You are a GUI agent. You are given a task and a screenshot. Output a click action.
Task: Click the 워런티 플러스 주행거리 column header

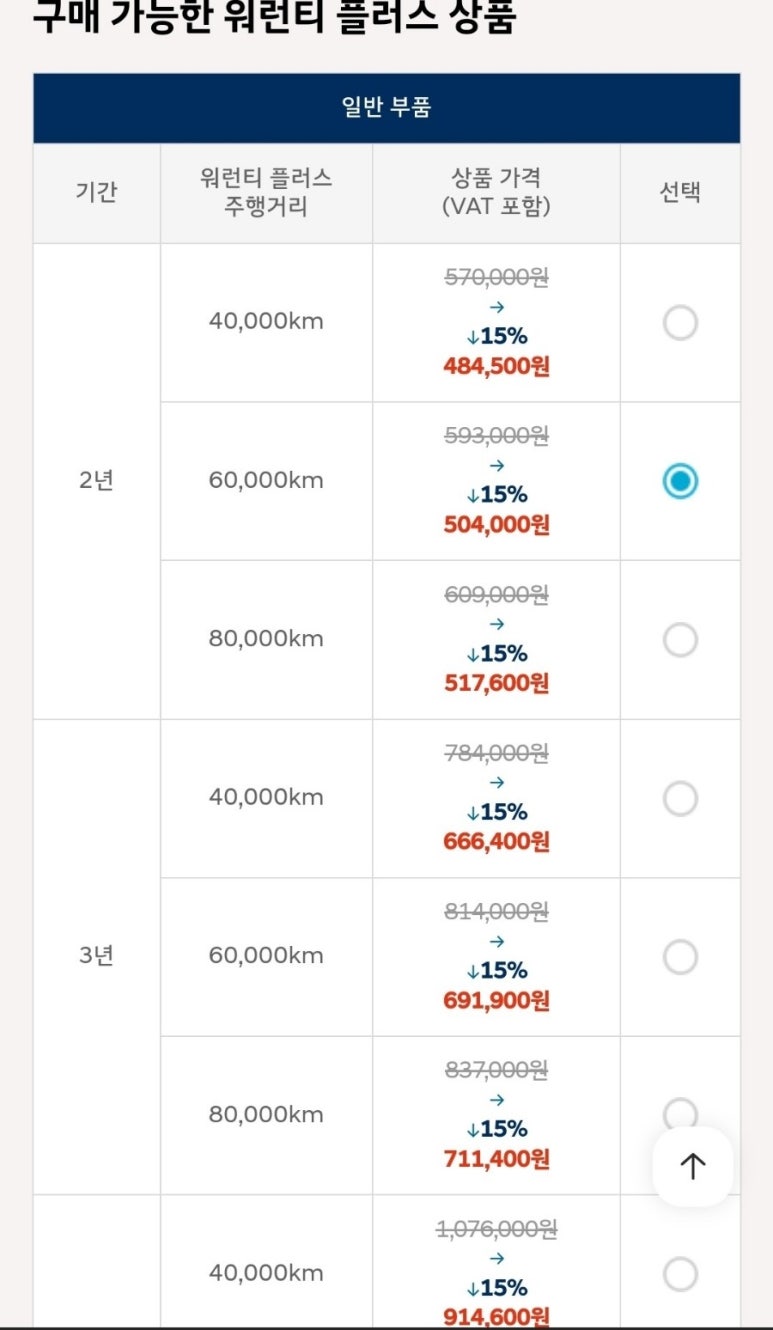coord(266,193)
